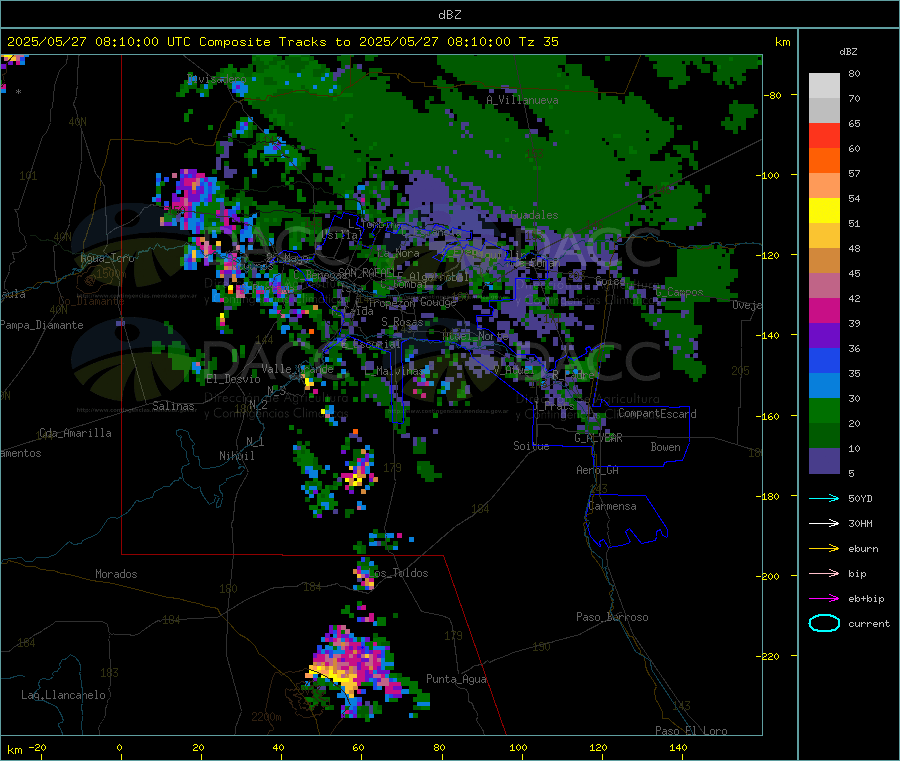This screenshot has width=900, height=761.
Task: Click the 'Paso_El_Loro' map label
Action: 691,731
